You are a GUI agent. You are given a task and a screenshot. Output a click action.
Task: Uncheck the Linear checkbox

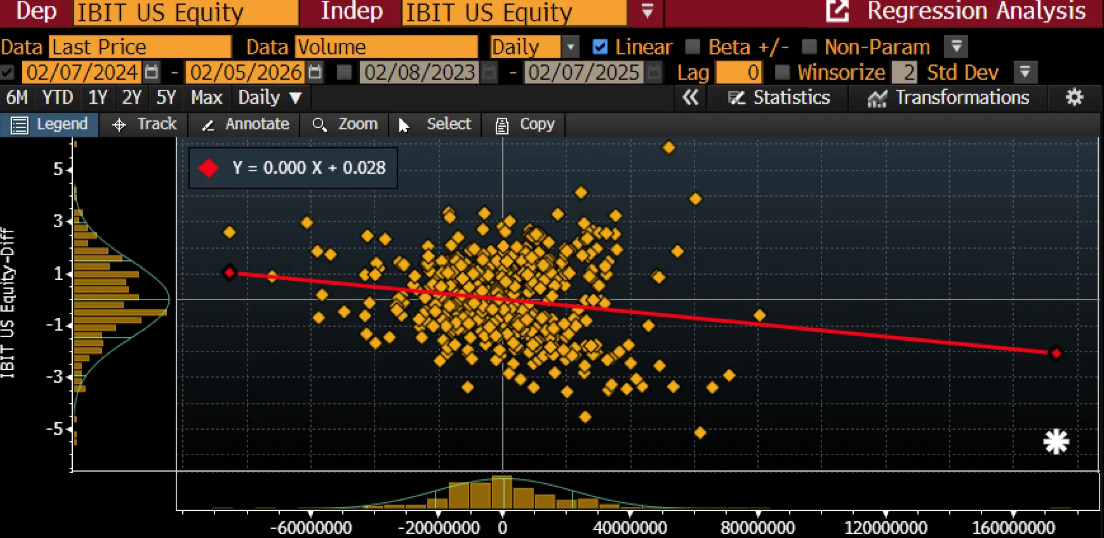click(x=600, y=47)
